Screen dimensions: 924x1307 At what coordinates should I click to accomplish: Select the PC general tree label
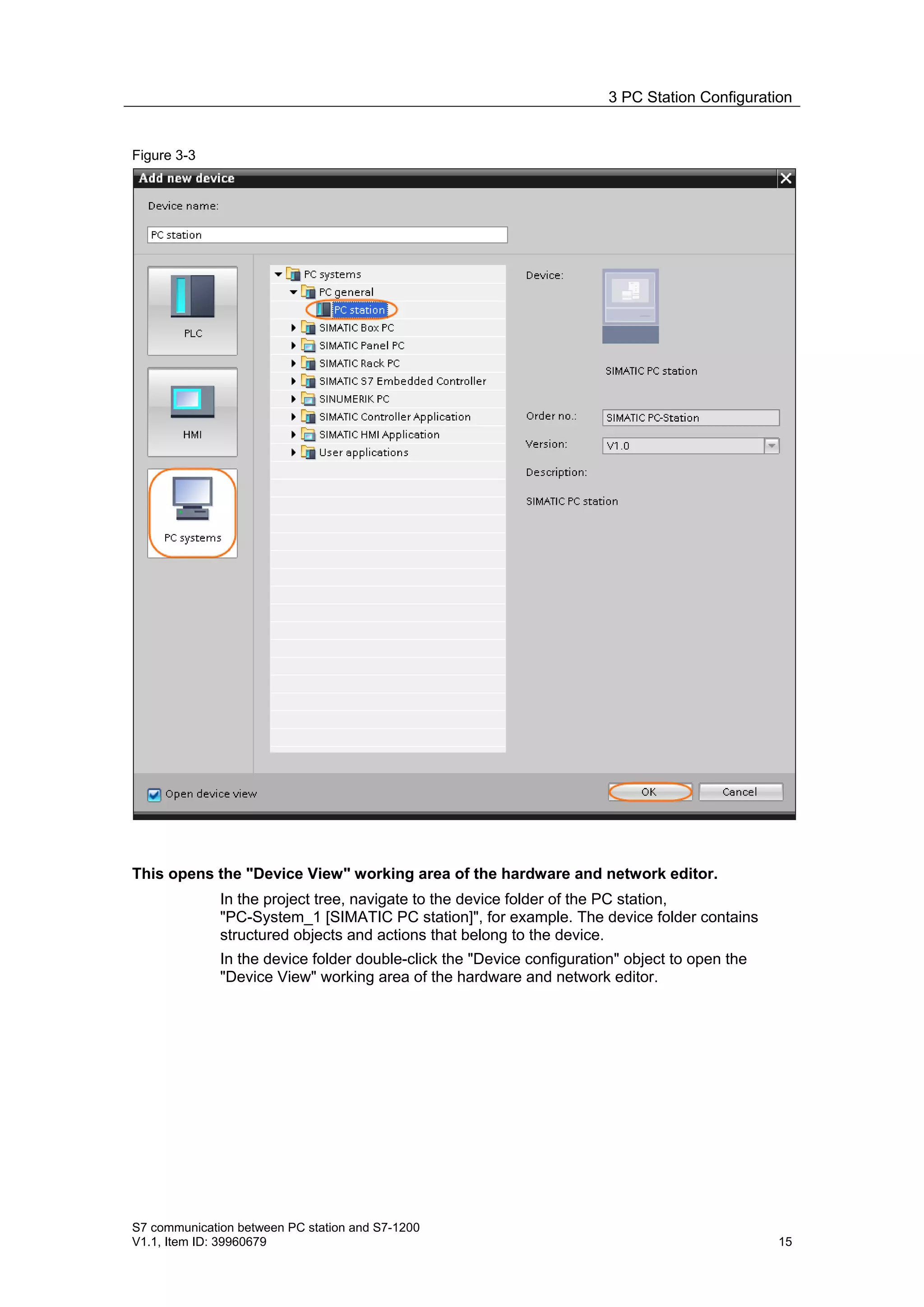coord(346,292)
